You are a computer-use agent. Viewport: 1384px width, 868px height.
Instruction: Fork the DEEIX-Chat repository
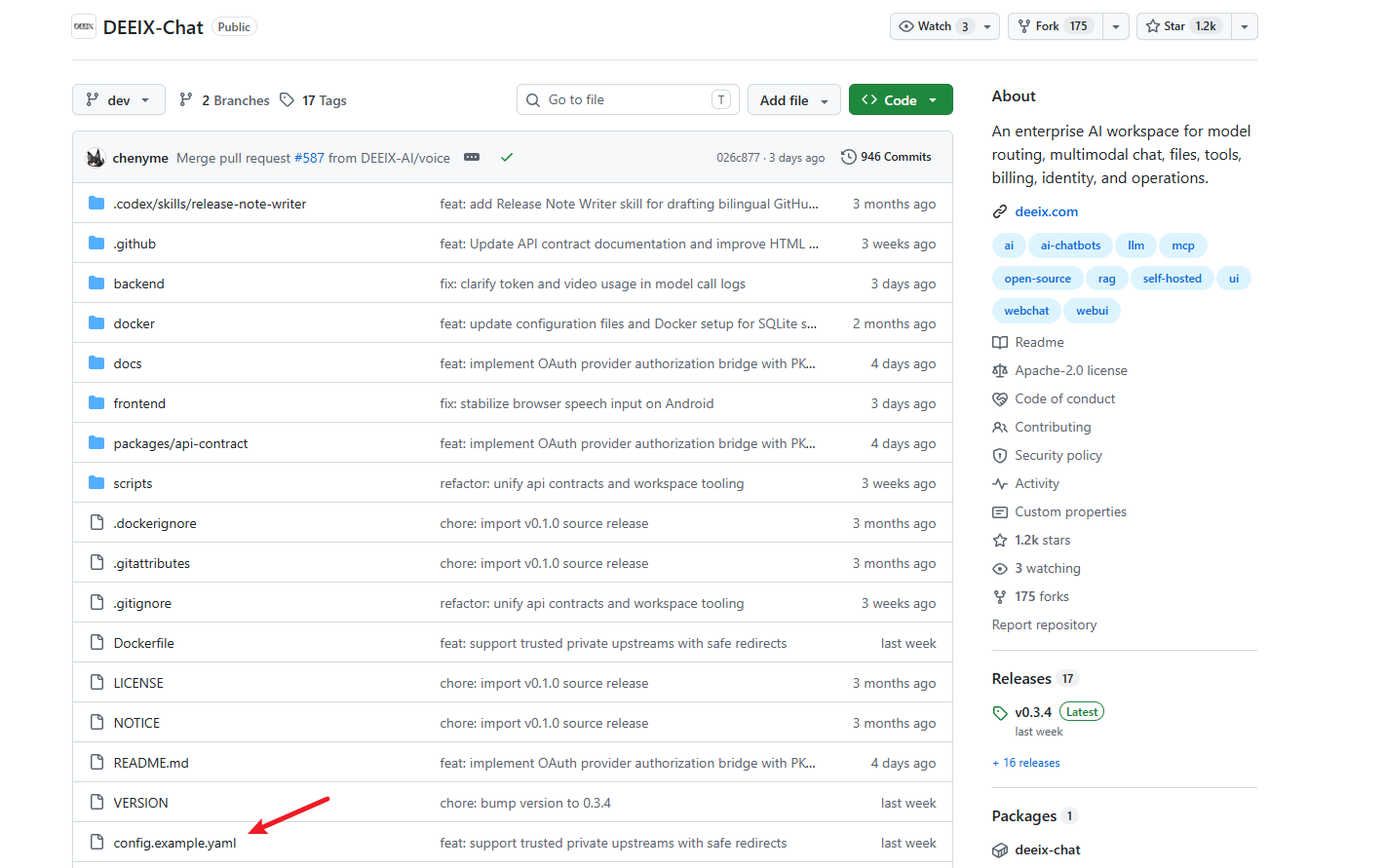[x=1056, y=26]
